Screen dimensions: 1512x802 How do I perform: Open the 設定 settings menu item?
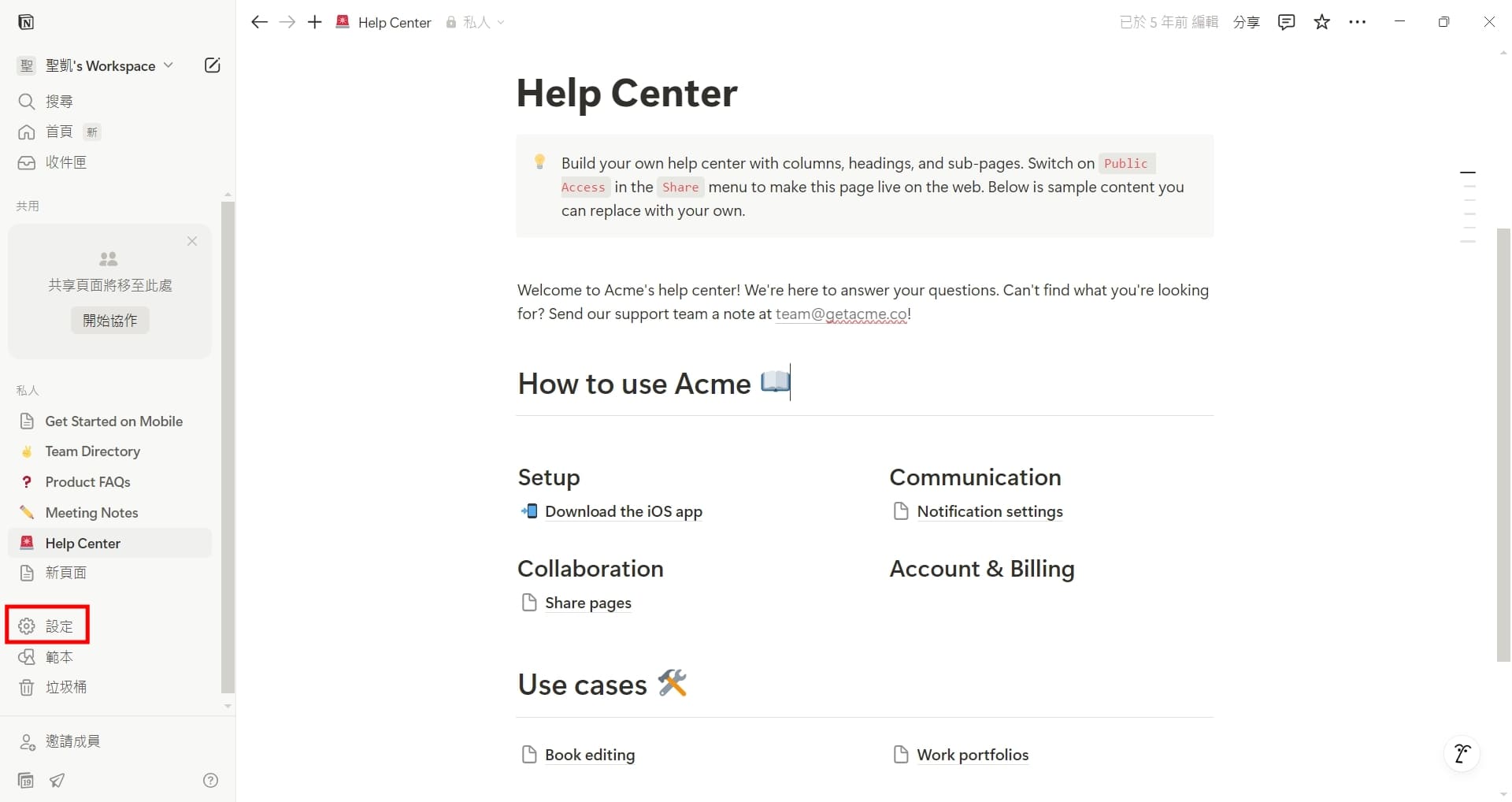(47, 626)
